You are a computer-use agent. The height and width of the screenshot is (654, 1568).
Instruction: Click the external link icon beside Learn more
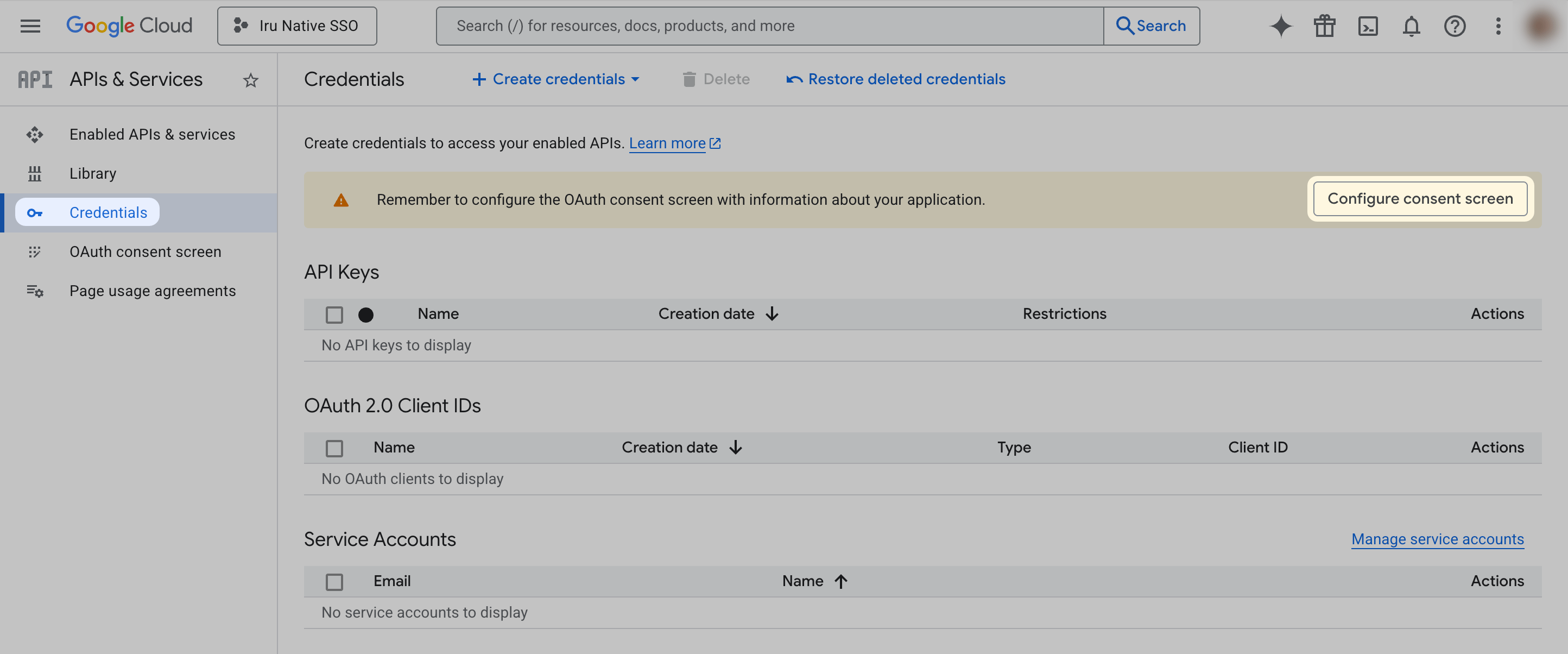[x=715, y=143]
